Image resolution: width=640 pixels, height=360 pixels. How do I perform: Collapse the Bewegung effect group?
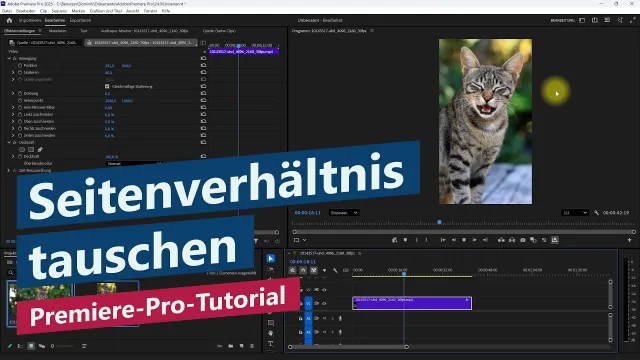pyautogui.click(x=9, y=58)
